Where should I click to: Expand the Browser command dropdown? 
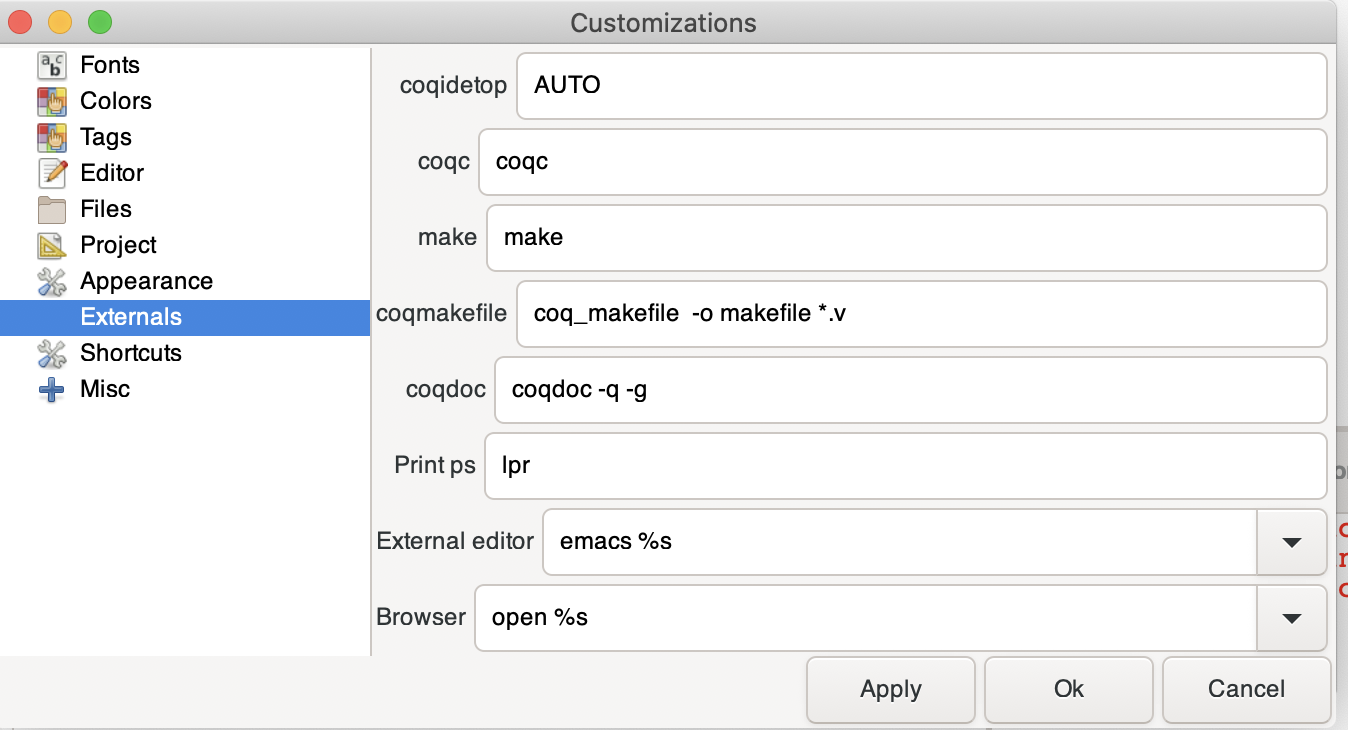point(1291,617)
